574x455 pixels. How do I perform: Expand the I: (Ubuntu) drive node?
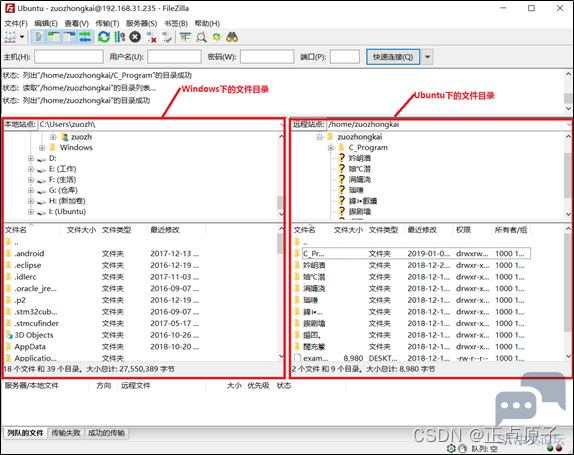(x=31, y=212)
